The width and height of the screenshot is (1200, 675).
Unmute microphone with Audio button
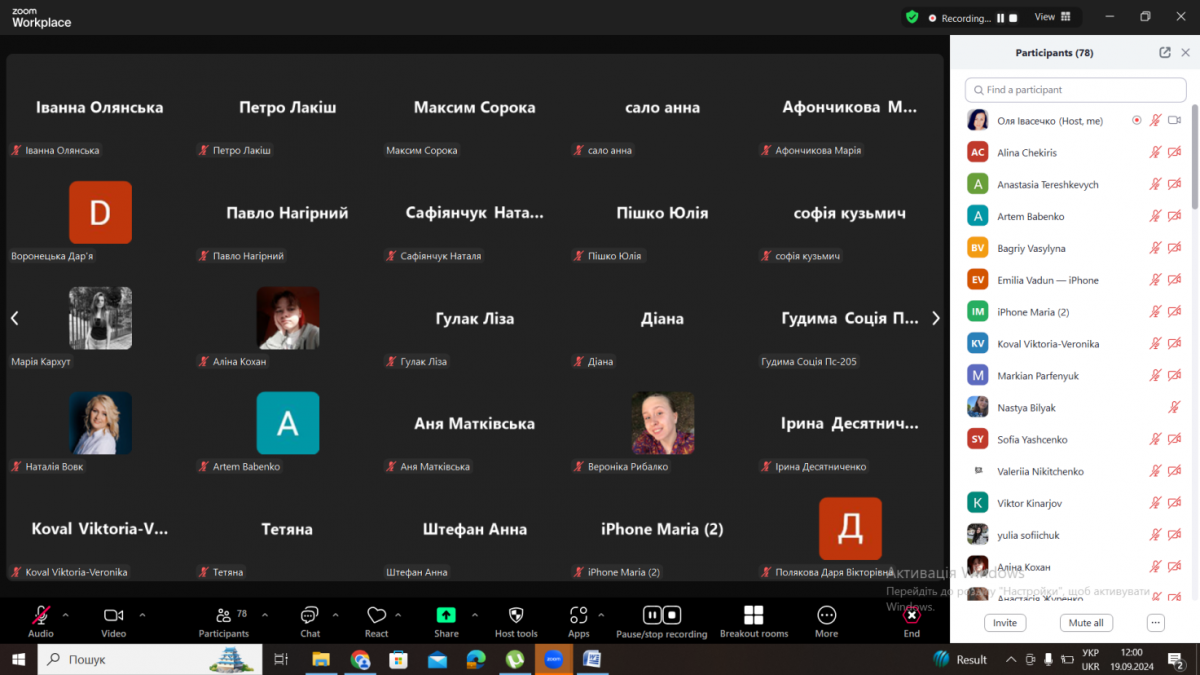41,615
